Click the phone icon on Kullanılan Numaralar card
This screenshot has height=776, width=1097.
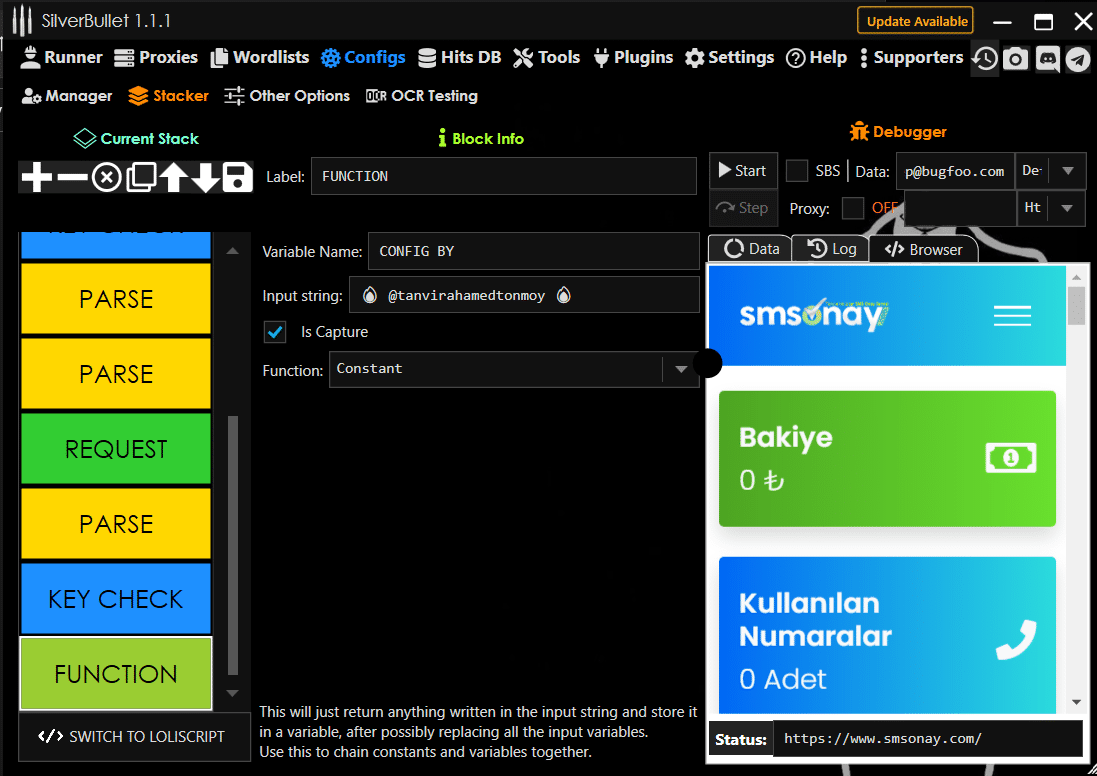[1016, 640]
